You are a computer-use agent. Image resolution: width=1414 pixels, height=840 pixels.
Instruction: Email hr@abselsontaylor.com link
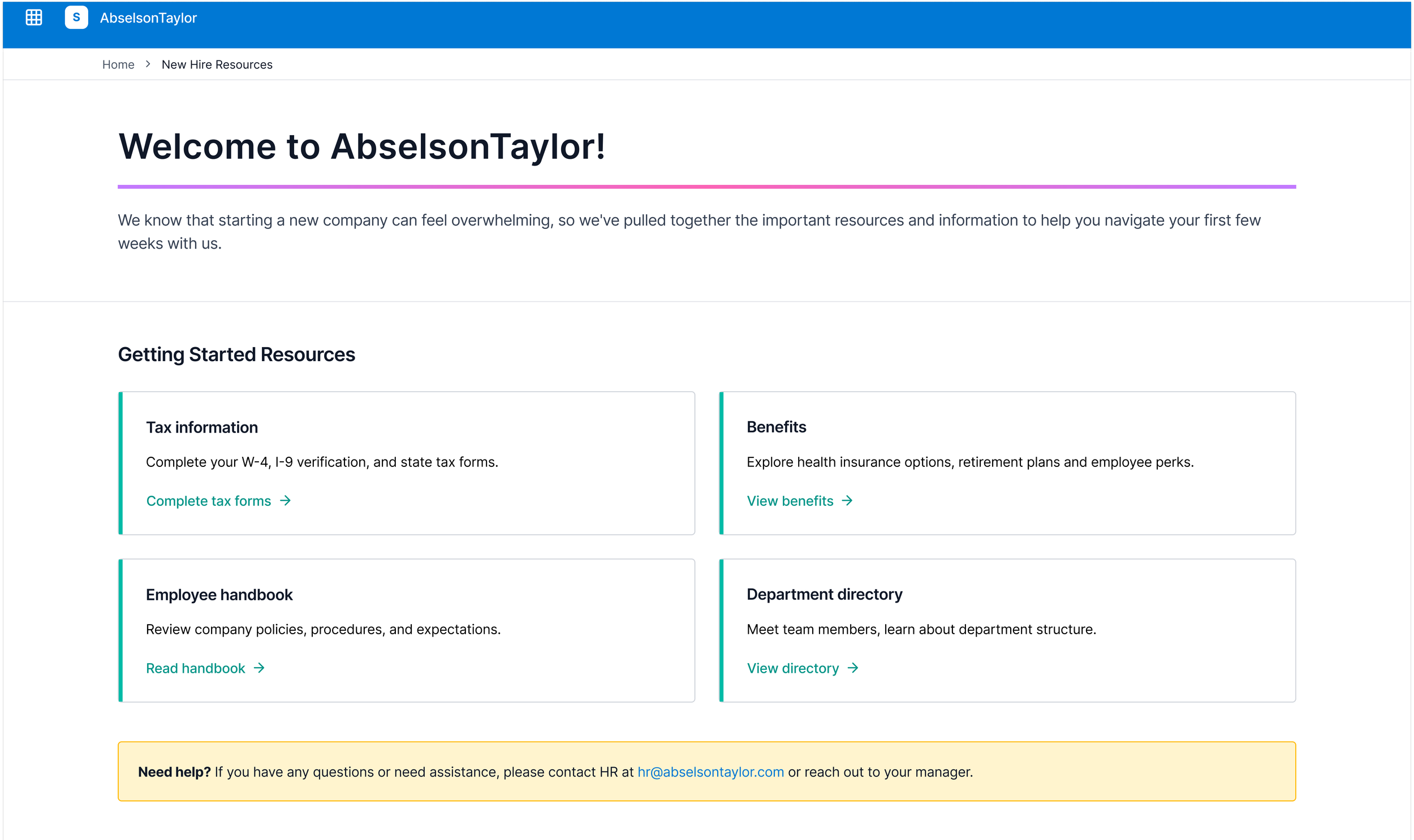pos(710,772)
